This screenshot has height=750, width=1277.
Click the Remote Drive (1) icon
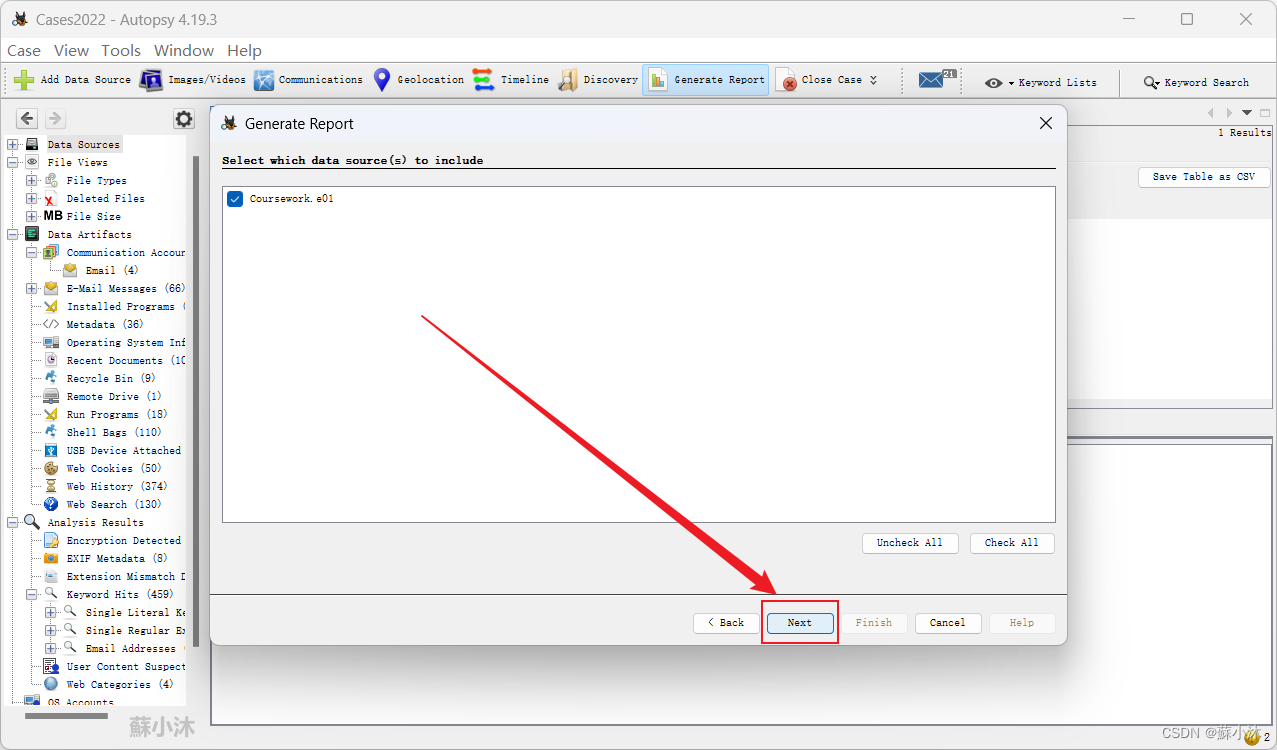51,397
